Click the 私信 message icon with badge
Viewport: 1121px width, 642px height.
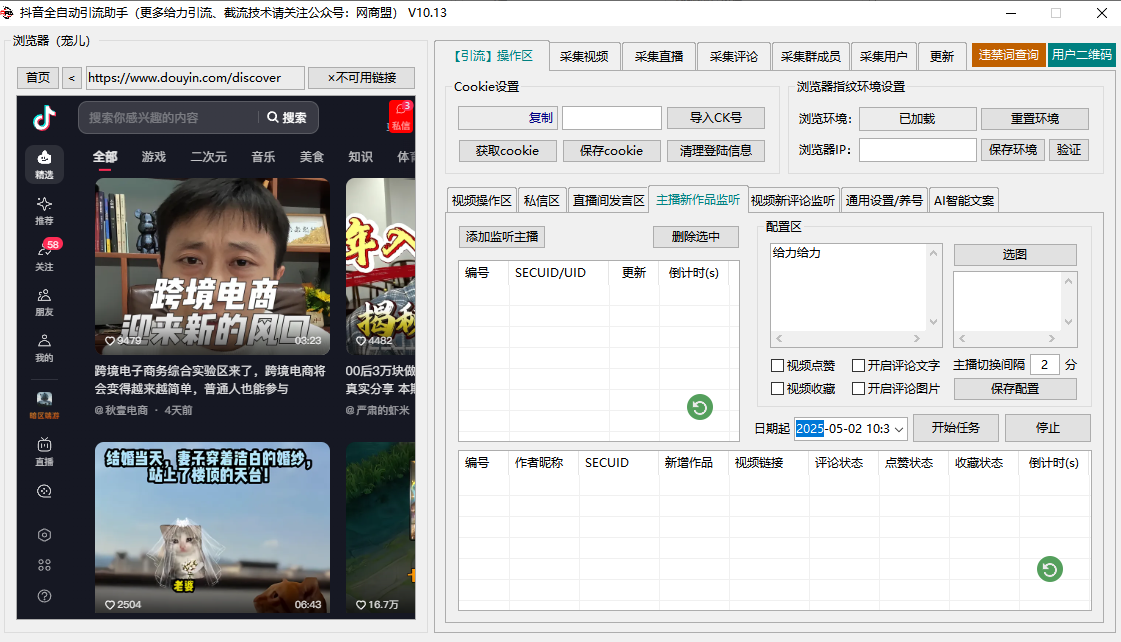401,117
